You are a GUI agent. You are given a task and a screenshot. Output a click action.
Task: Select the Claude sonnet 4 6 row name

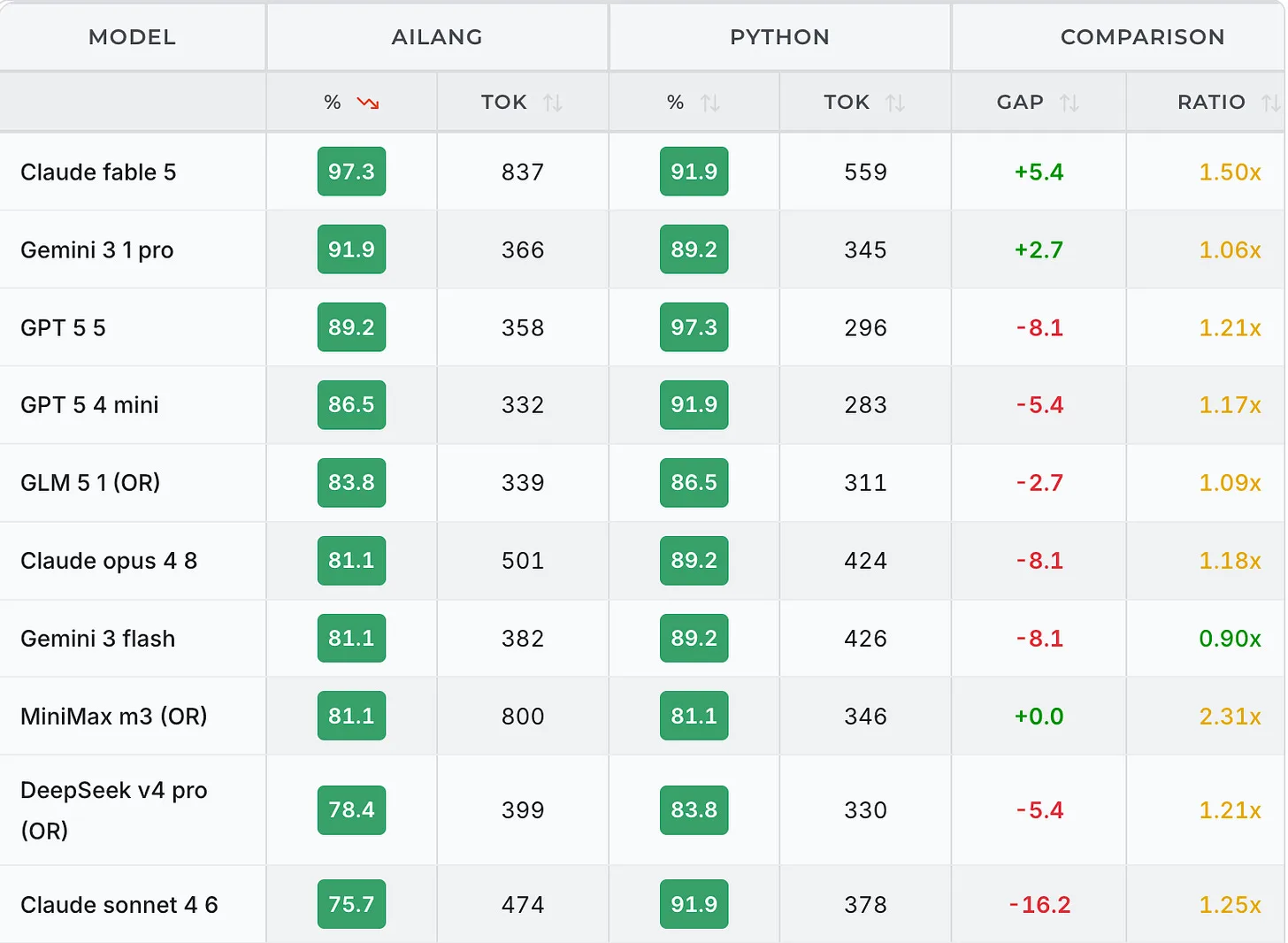(119, 905)
